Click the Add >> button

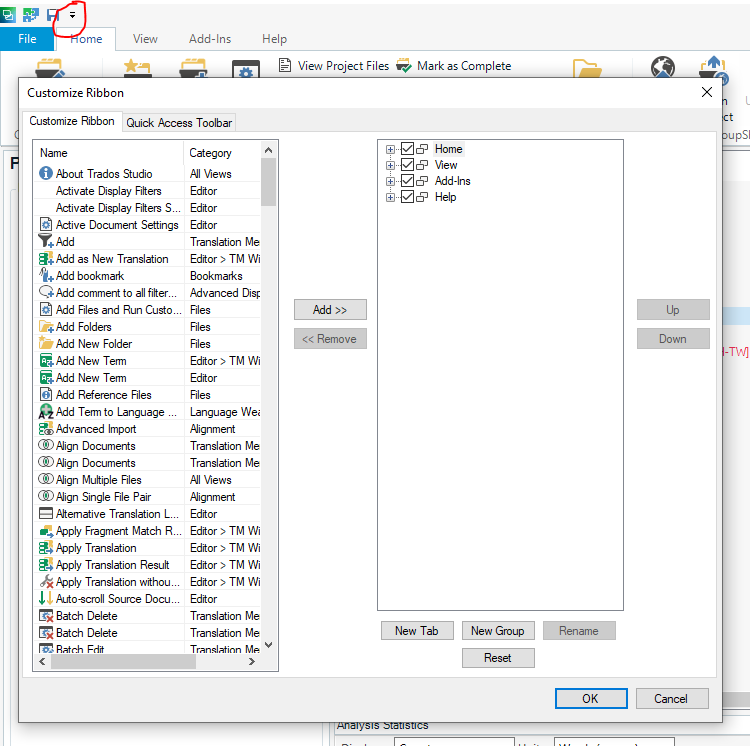coord(330,310)
